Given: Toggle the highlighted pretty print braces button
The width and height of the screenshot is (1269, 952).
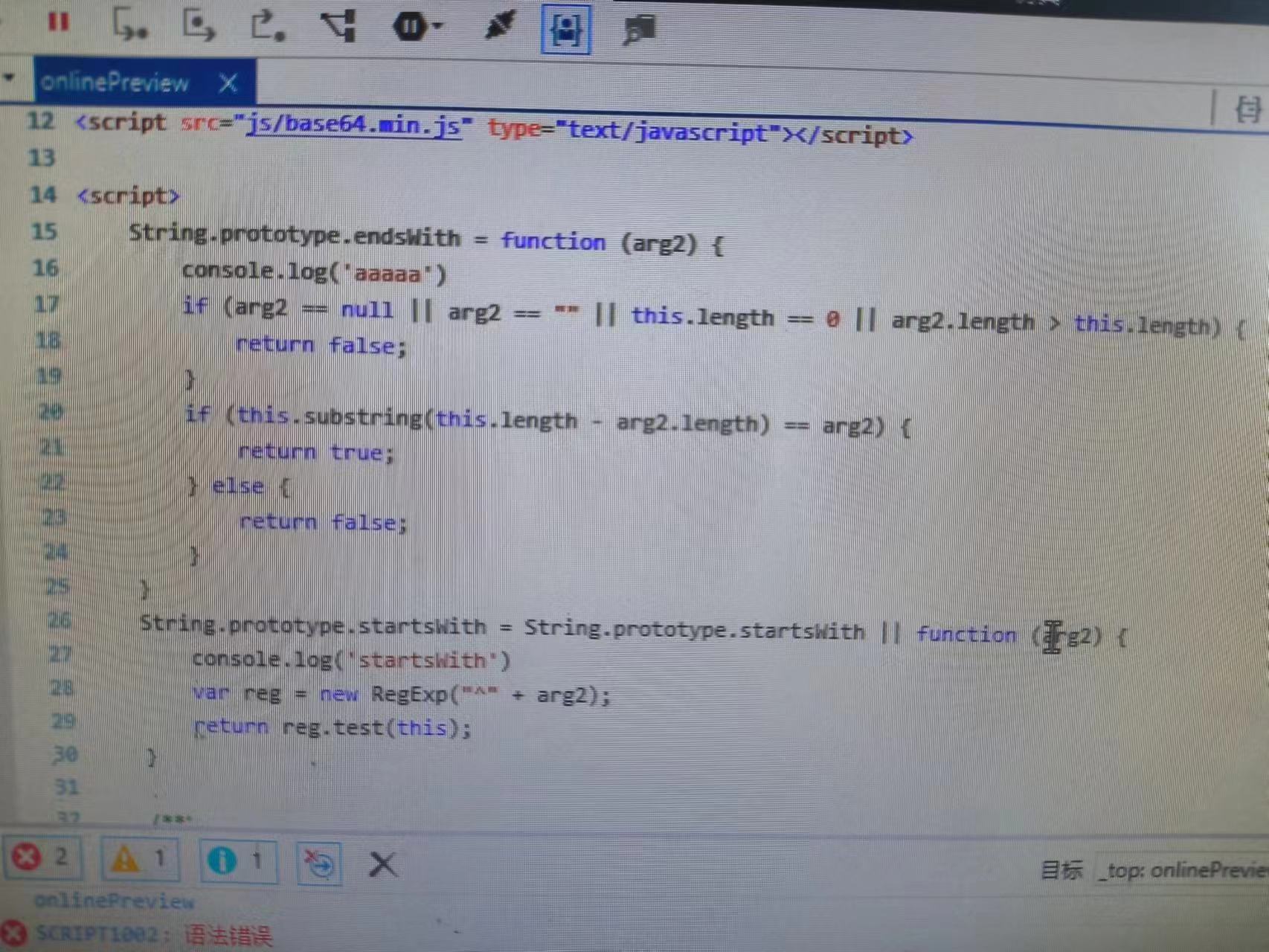Looking at the screenshot, I should 566,29.
